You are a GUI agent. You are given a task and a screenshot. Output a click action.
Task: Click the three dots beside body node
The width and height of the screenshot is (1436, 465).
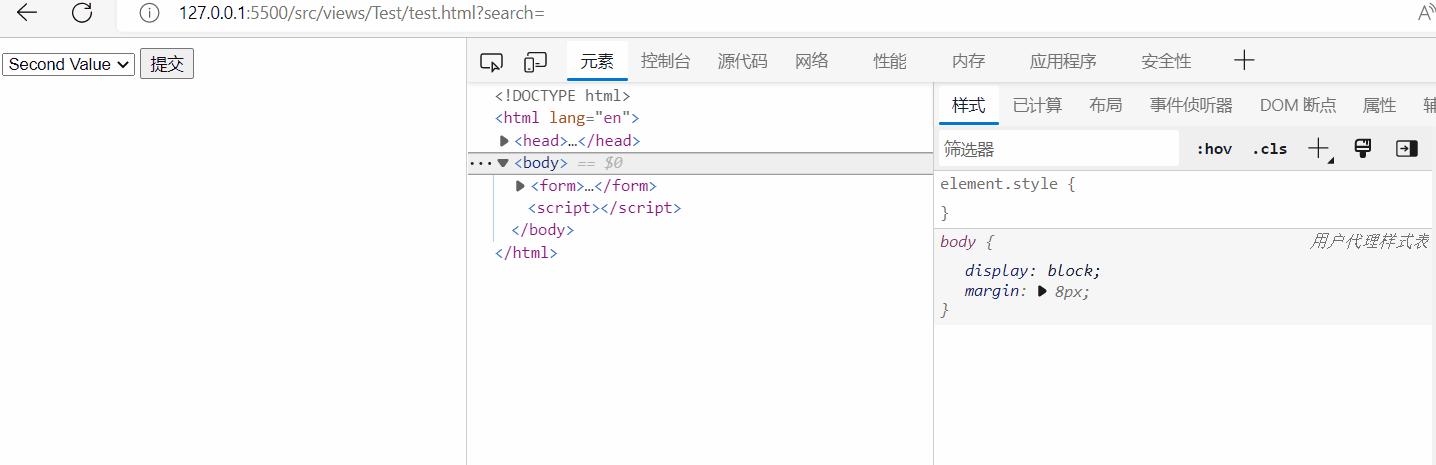click(480, 163)
